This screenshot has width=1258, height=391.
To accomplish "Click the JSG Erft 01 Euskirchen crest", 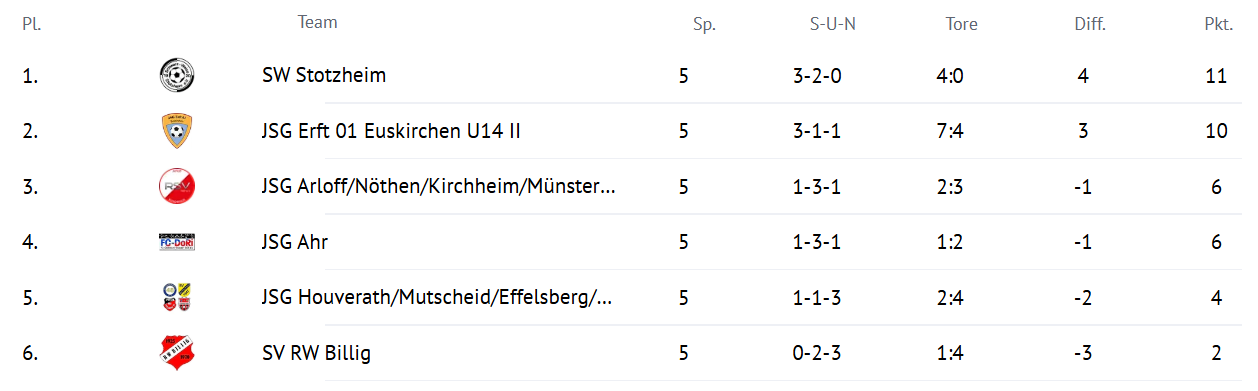I will pyautogui.click(x=177, y=131).
